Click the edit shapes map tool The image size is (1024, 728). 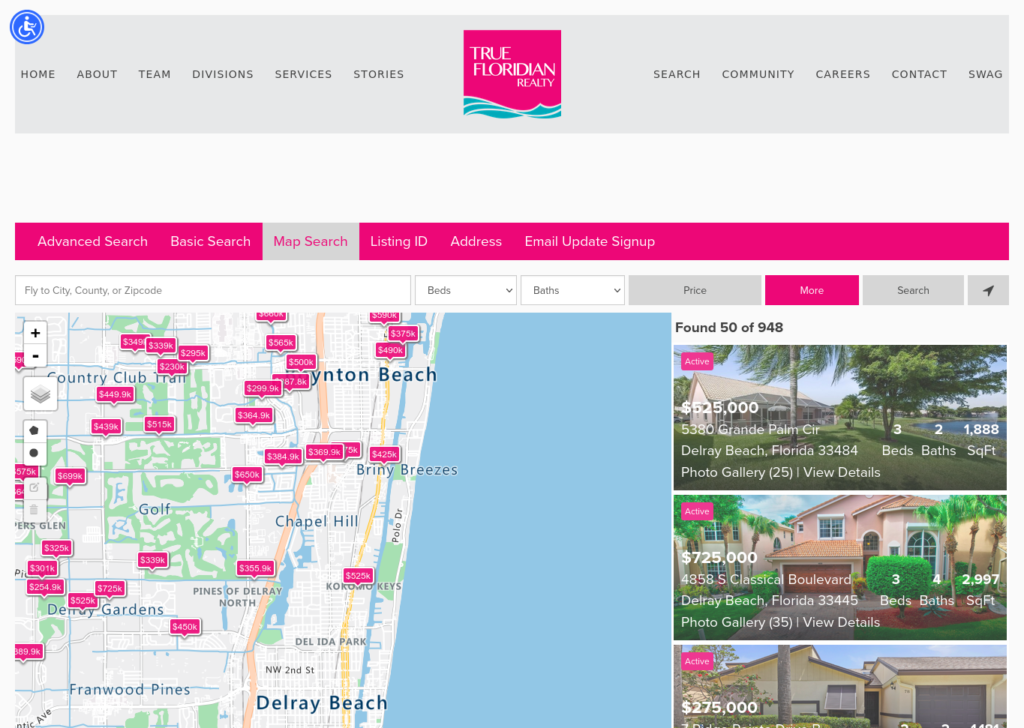35,488
